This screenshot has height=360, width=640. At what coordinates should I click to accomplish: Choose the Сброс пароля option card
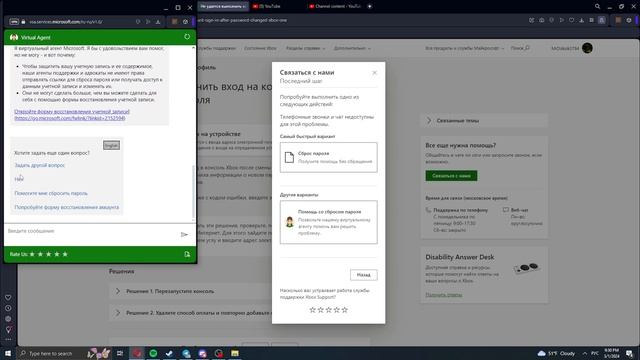tap(329, 157)
